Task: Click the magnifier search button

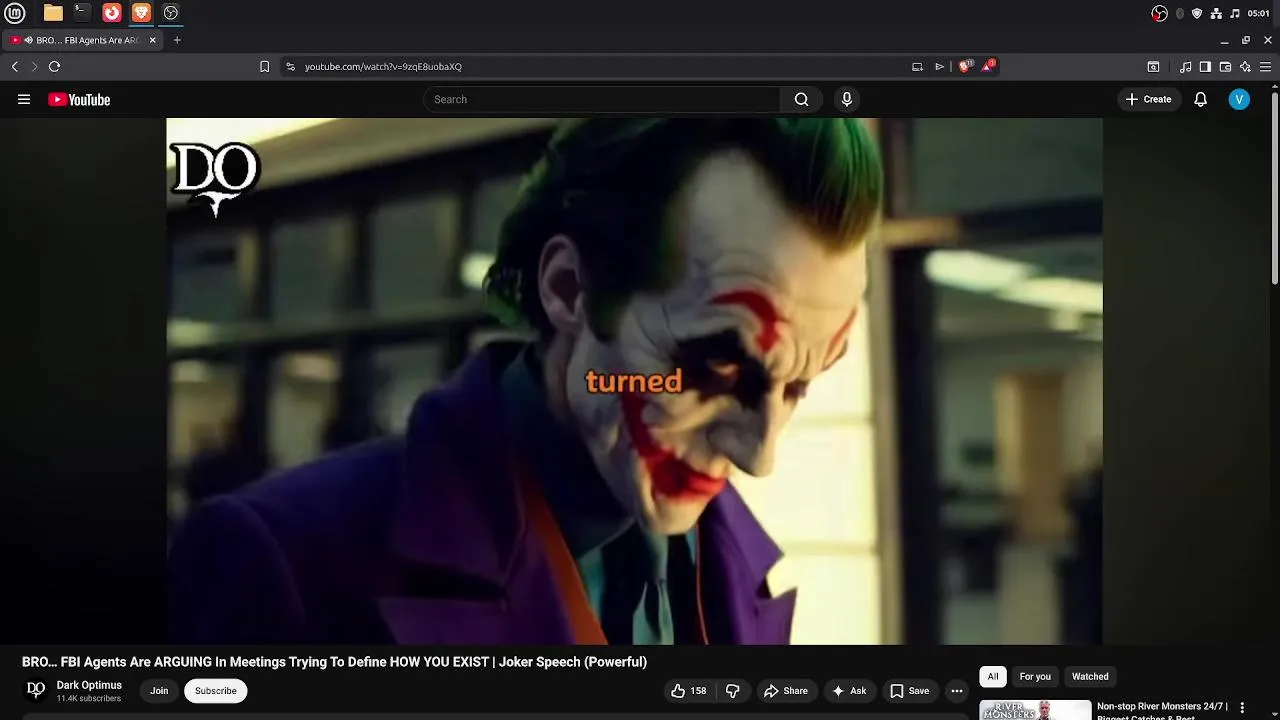Action: [x=801, y=99]
